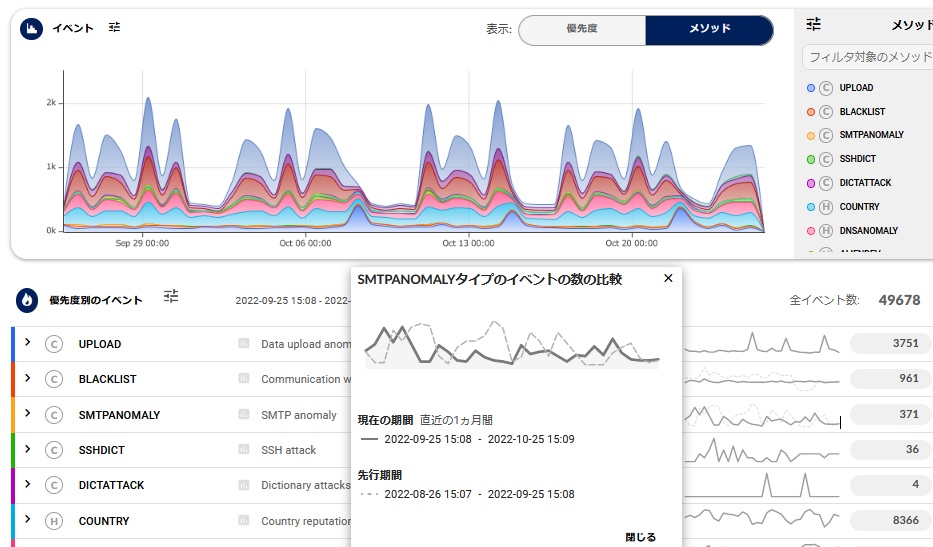
Task: Close the SMTPANOMALY comparison popup with X
Action: (x=668, y=279)
